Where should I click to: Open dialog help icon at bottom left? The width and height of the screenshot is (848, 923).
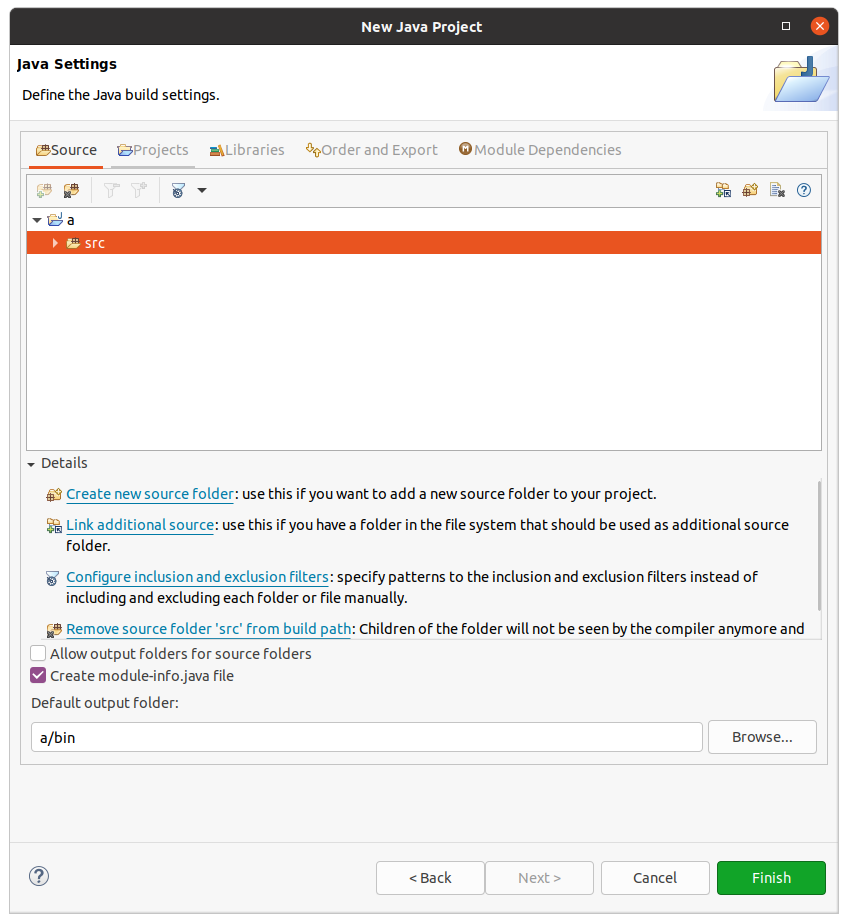(39, 876)
